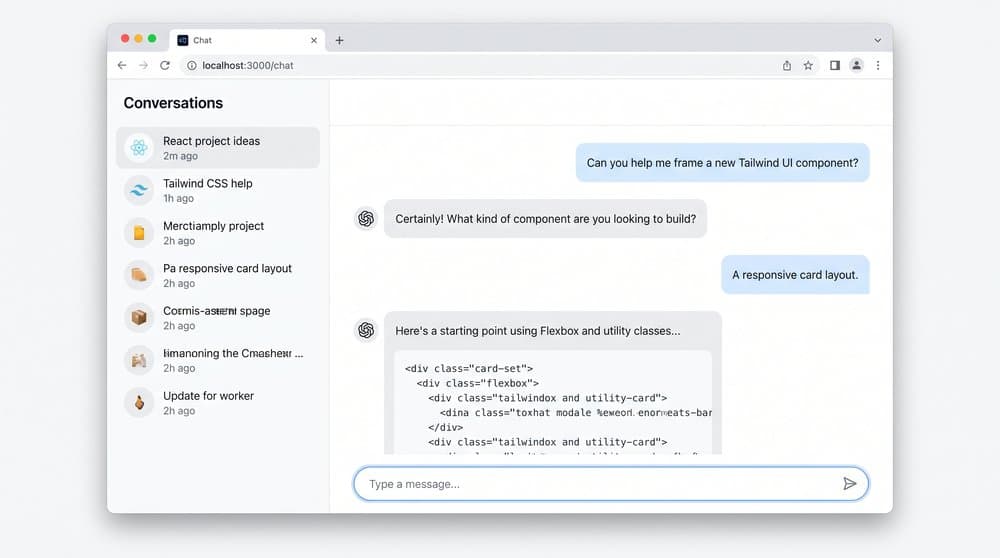The height and width of the screenshot is (558, 1000).
Task: Open the Update for worker conversation
Action: [218, 403]
